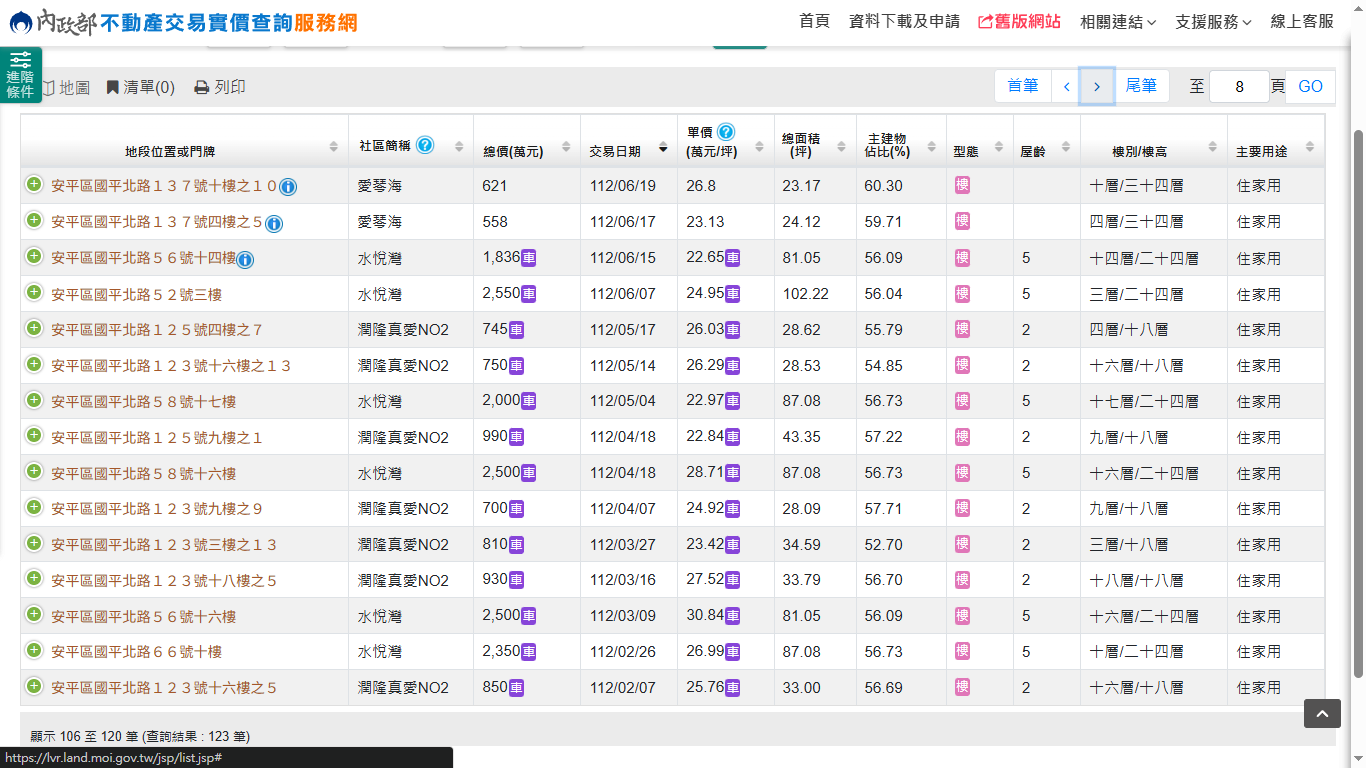Screen dimensions: 1366x768
Task: Go to previous page with left arrow
Action: pos(1066,87)
